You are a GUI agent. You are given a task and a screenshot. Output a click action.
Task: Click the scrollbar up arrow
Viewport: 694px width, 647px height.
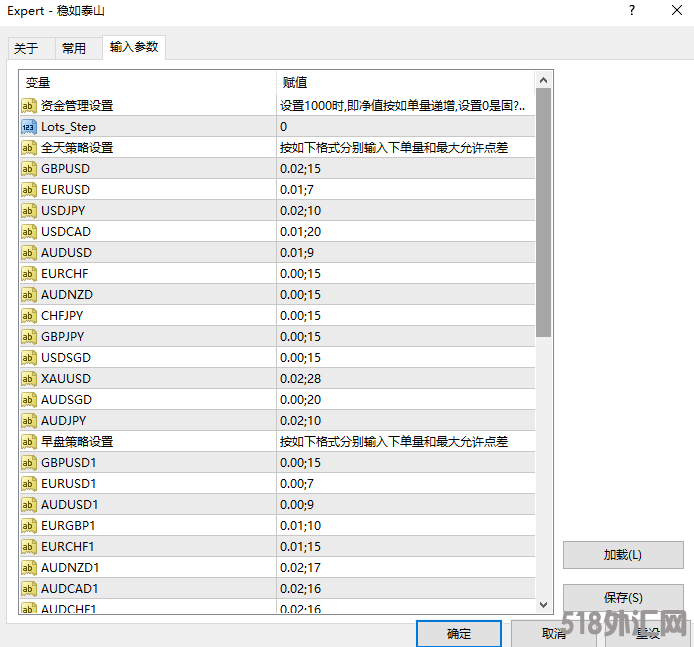pos(544,80)
